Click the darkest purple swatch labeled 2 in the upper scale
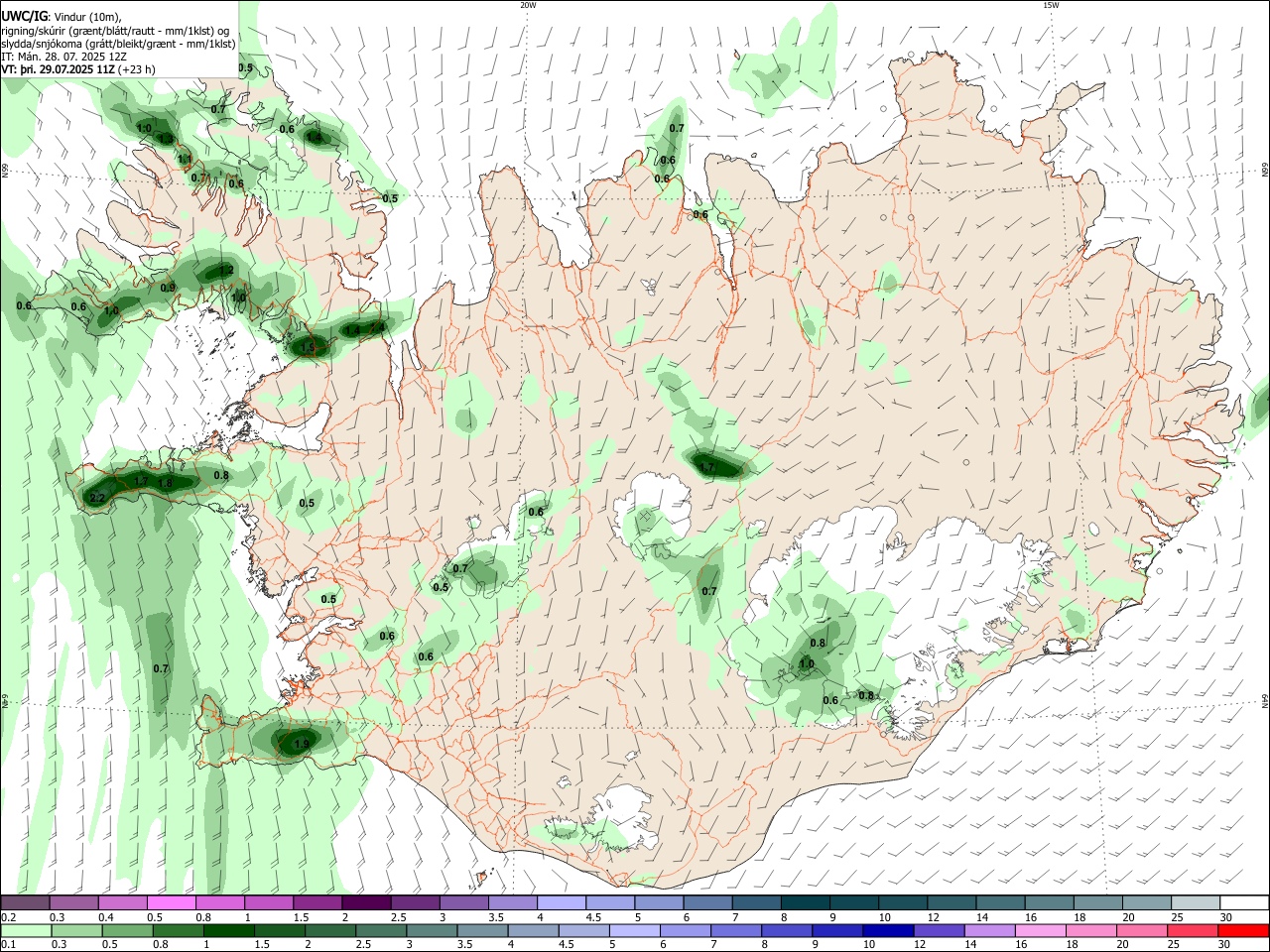Screen dimensions: 1270x952 (x=366, y=903)
